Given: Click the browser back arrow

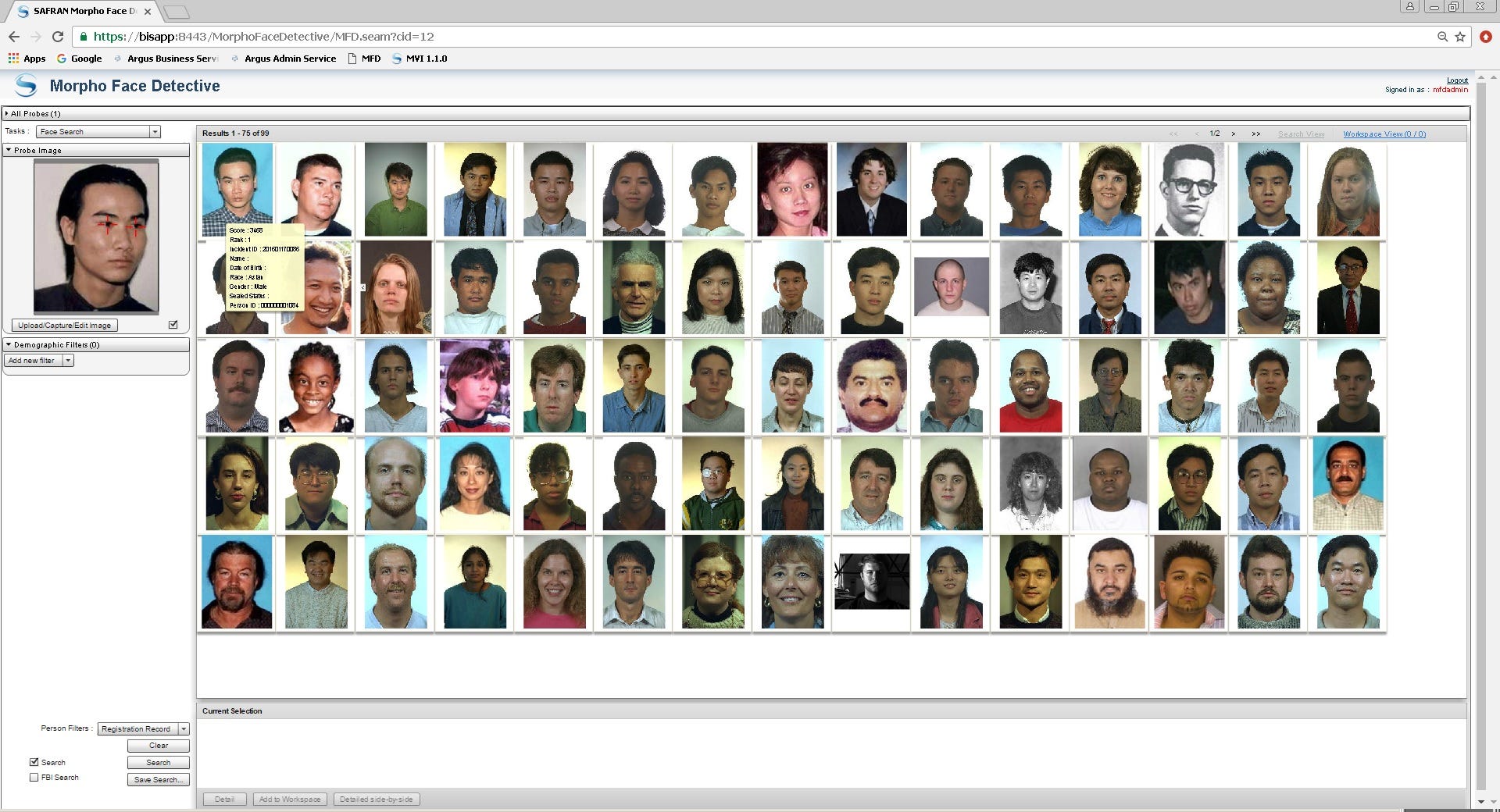Looking at the screenshot, I should point(14,37).
